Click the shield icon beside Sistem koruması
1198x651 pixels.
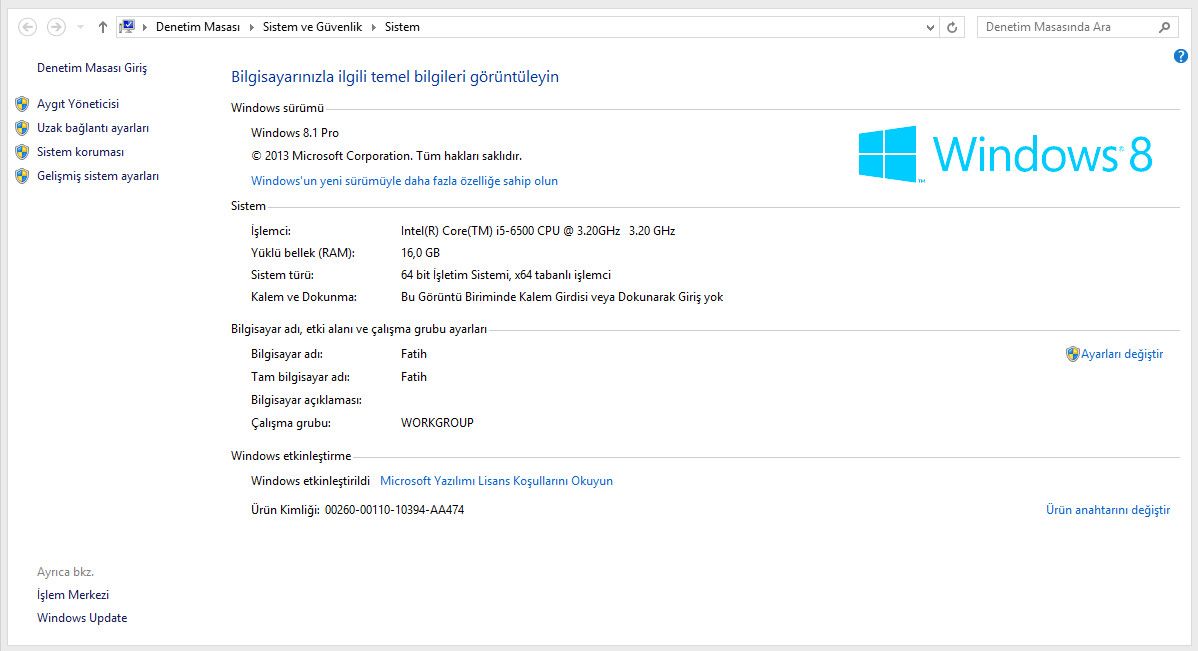[22, 152]
